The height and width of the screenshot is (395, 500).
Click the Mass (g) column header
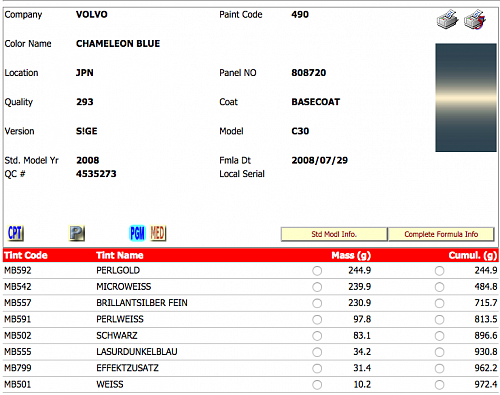click(351, 255)
